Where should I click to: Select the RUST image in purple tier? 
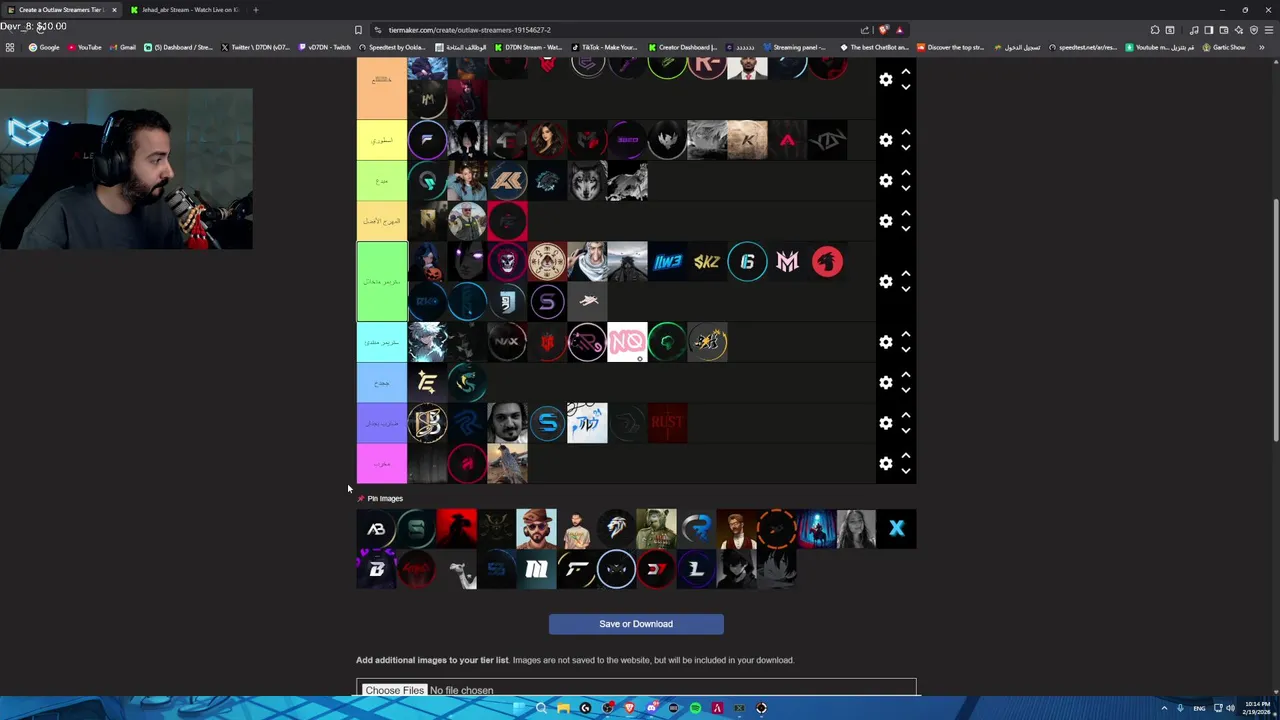(667, 423)
